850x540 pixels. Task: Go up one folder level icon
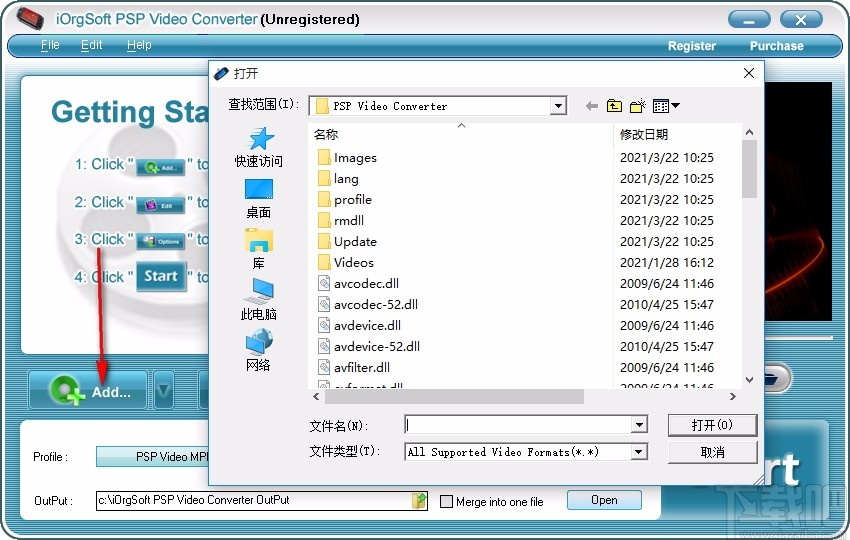pos(614,106)
